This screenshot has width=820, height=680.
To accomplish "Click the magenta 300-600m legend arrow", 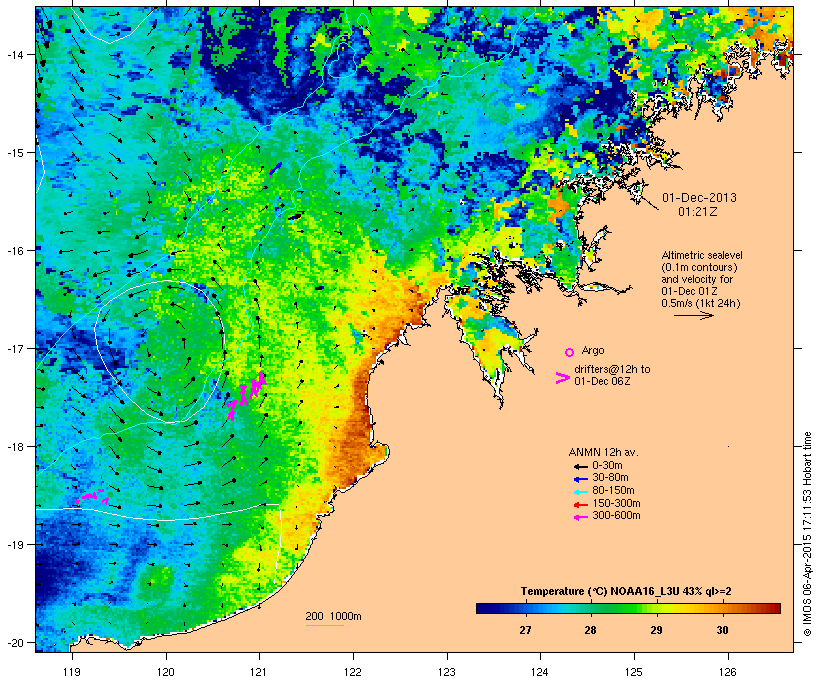I will click(x=580, y=517).
